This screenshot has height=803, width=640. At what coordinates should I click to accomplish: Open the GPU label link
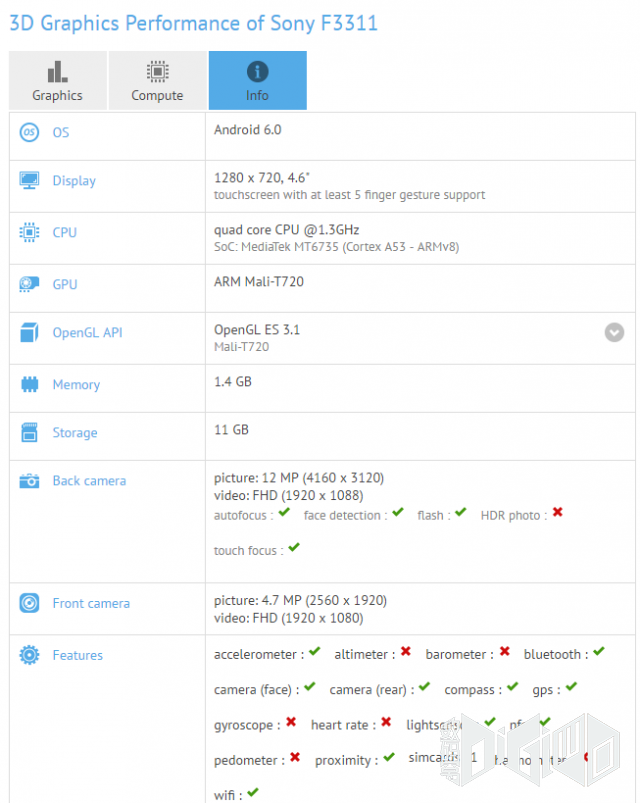tap(65, 284)
